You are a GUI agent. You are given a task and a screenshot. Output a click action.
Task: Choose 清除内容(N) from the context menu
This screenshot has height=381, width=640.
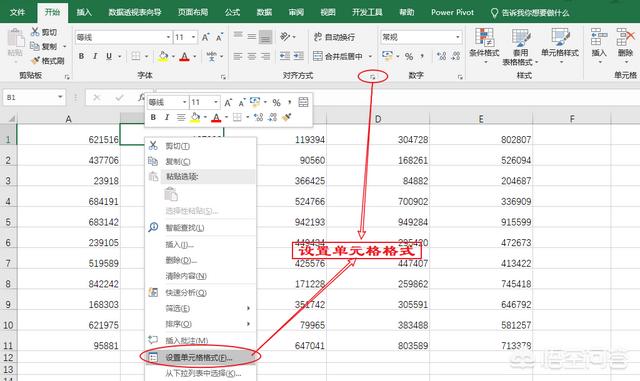pyautogui.click(x=200, y=276)
